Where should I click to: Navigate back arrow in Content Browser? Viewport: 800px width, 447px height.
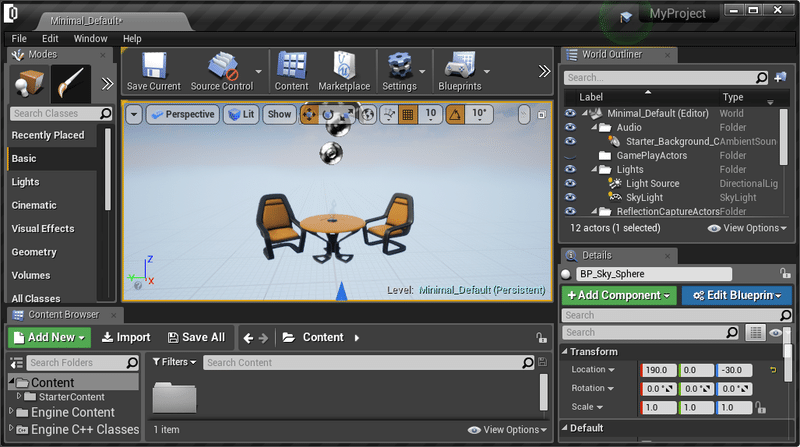[x=248, y=338]
